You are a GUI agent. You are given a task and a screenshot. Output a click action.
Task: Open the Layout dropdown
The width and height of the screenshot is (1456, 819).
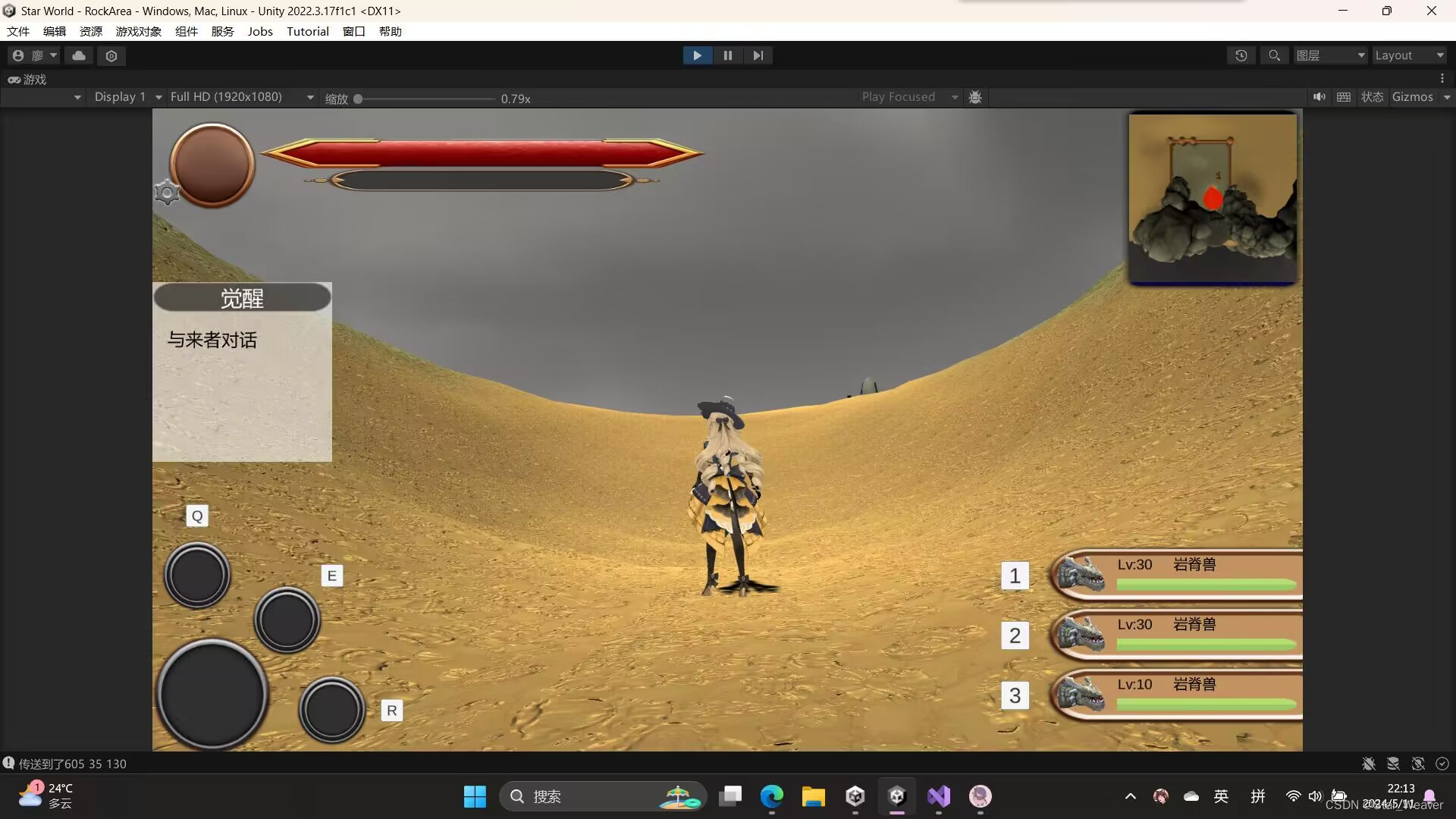(x=1410, y=55)
